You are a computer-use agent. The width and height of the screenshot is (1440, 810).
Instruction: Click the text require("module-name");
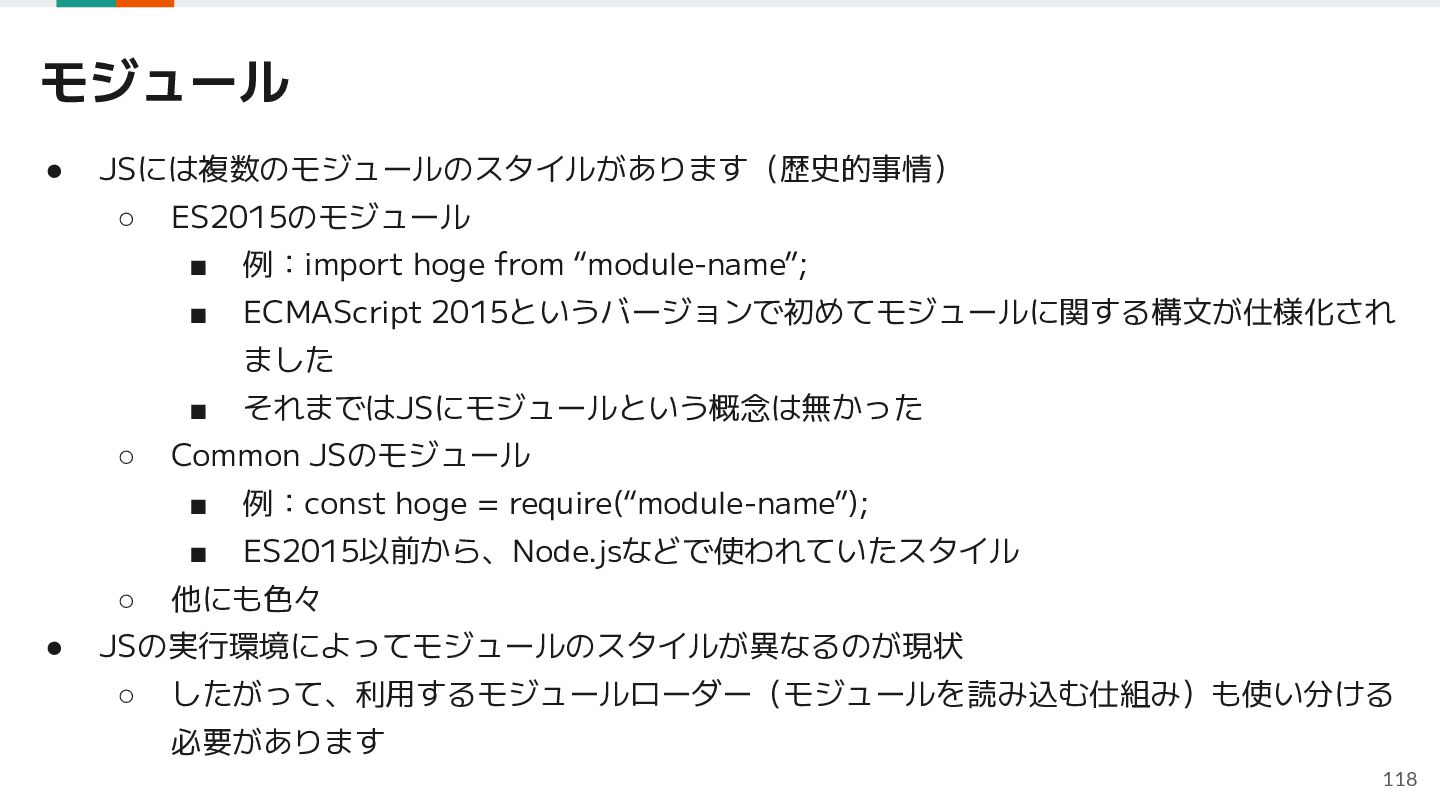689,503
